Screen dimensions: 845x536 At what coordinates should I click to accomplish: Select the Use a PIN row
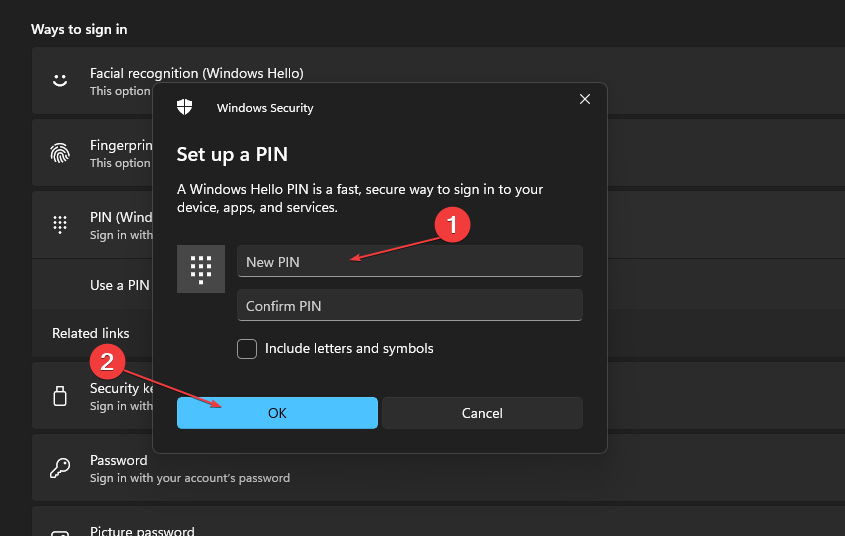119,285
